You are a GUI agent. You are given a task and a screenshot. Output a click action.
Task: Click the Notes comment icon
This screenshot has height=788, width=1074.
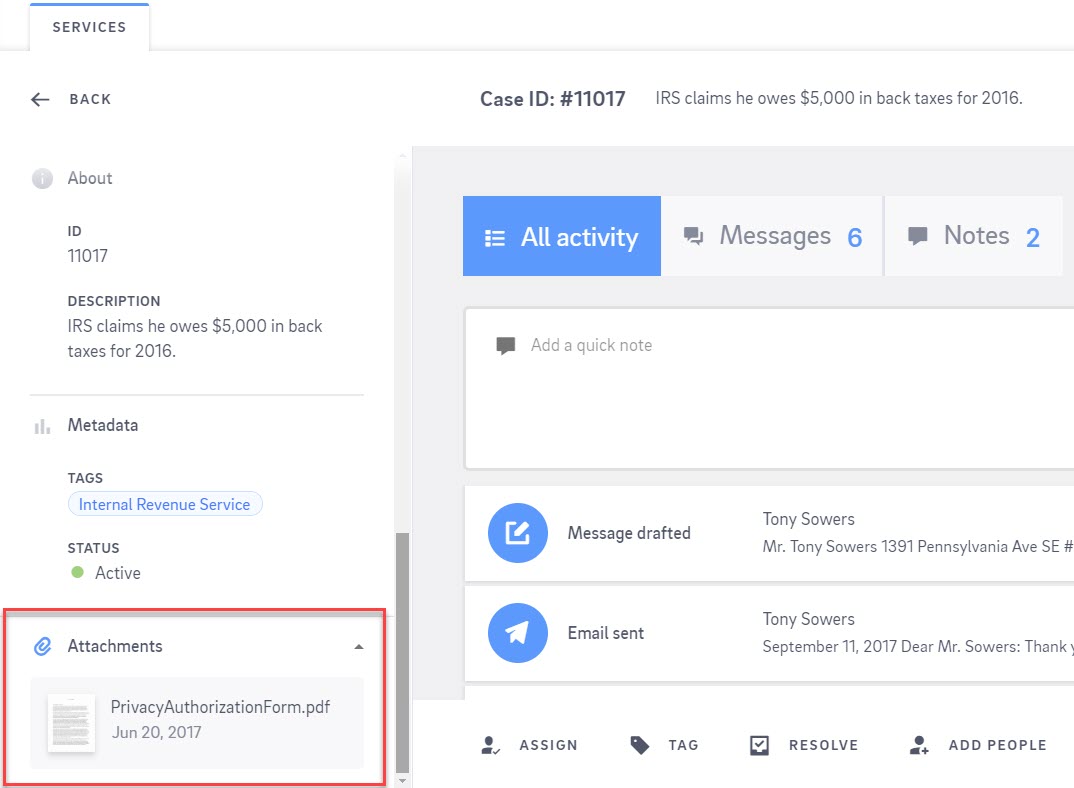(x=917, y=236)
